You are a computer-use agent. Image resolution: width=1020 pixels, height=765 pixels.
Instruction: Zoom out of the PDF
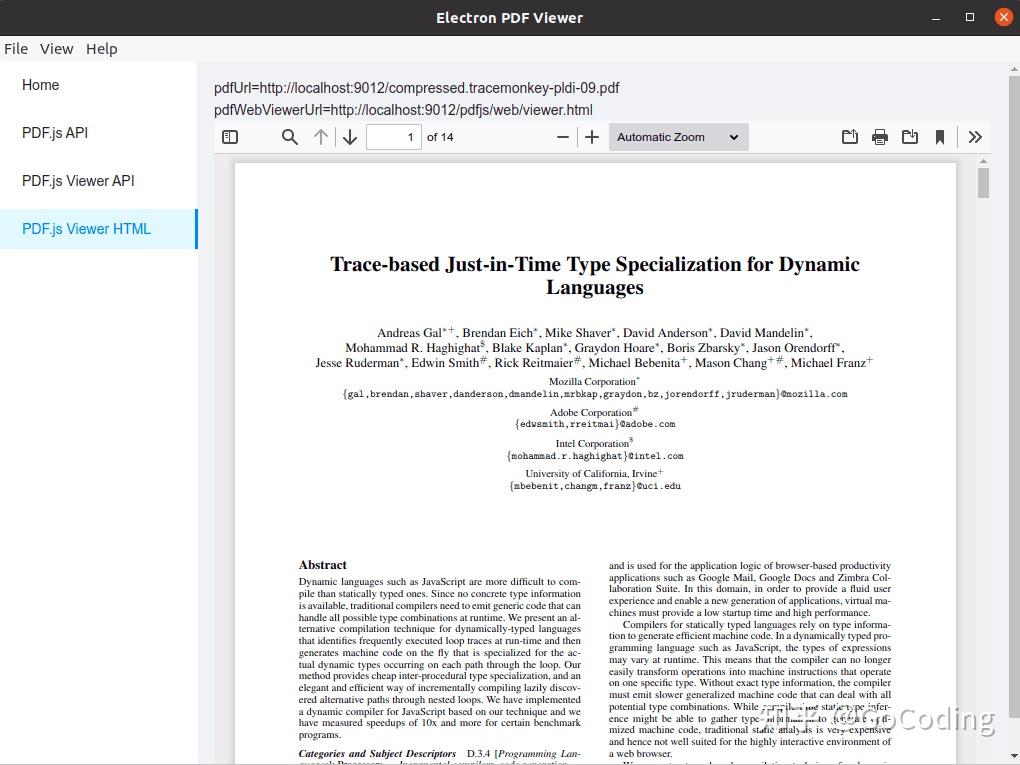pos(563,137)
